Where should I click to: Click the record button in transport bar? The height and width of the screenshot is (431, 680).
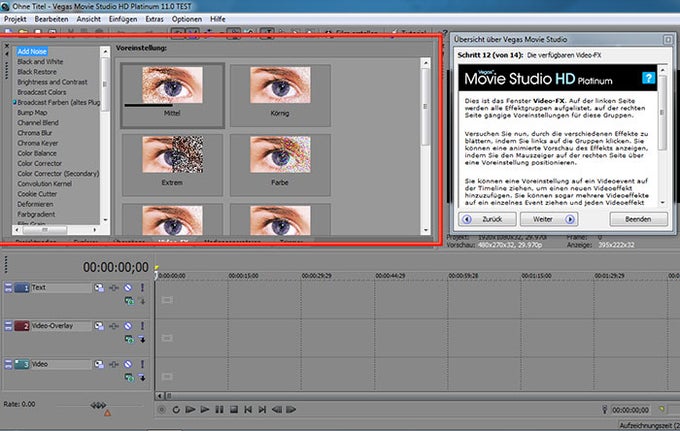162,409
